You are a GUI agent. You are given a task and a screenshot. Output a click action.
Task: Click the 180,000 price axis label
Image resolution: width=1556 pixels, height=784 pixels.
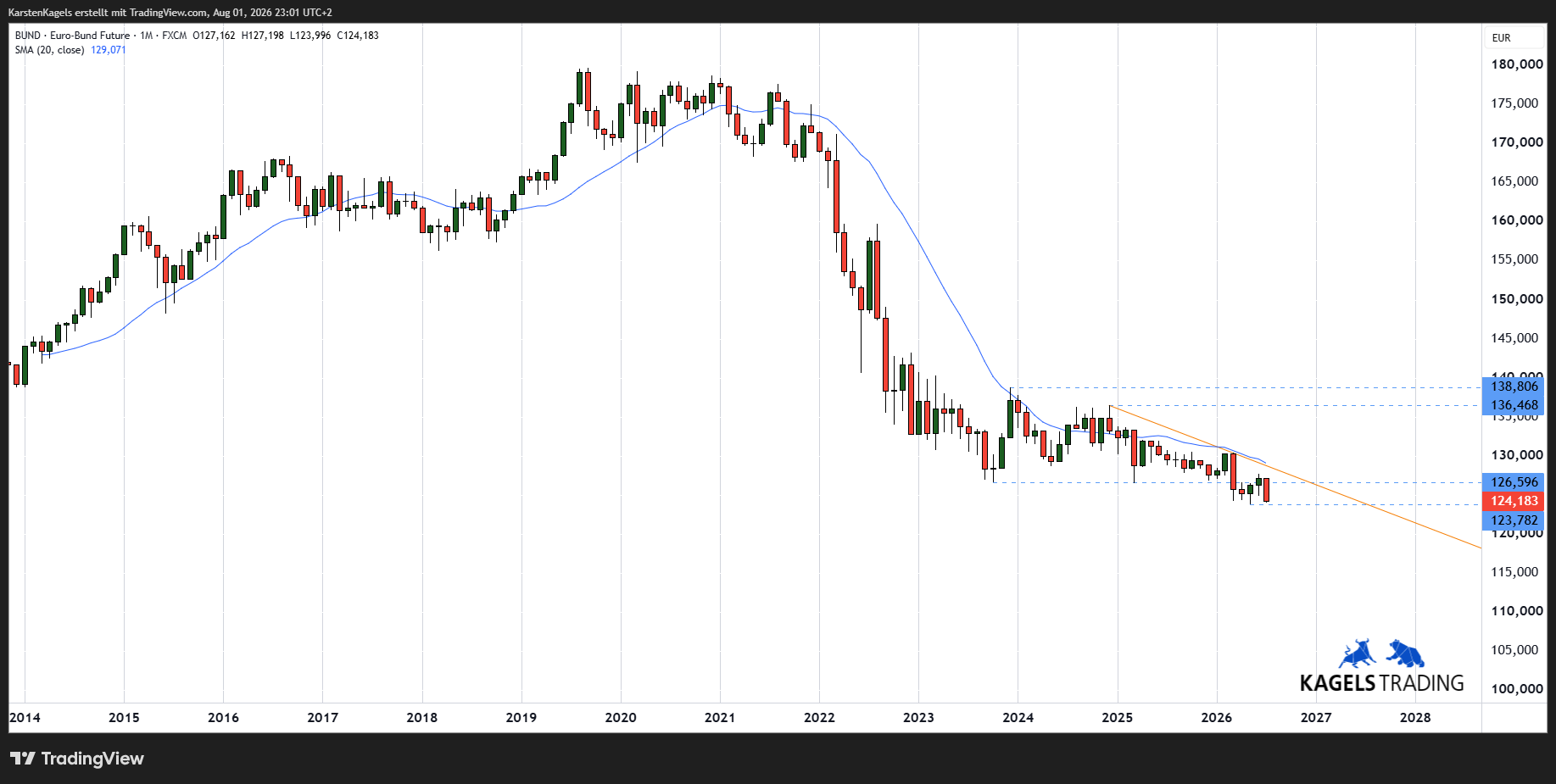1517,64
